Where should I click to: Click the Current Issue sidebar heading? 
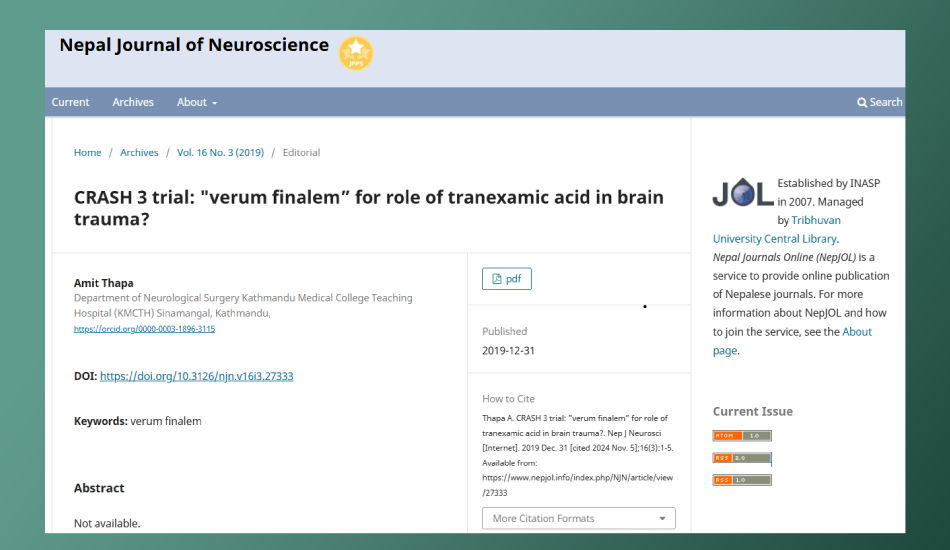tap(752, 411)
